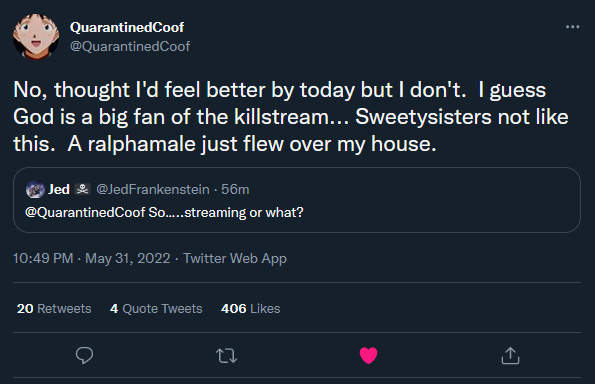Viewport: 595px width, 384px height.
Task: Open Jed's small avatar in quoted tweet
Action: point(35,189)
